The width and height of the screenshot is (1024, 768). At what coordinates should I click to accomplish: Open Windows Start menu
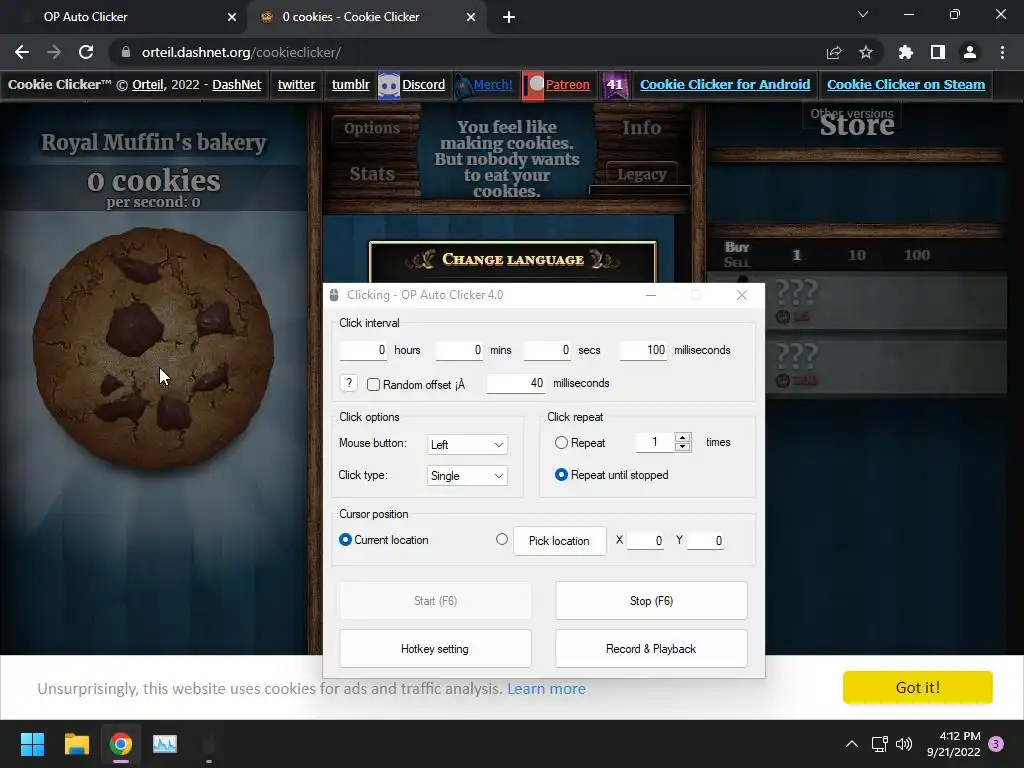click(x=32, y=744)
